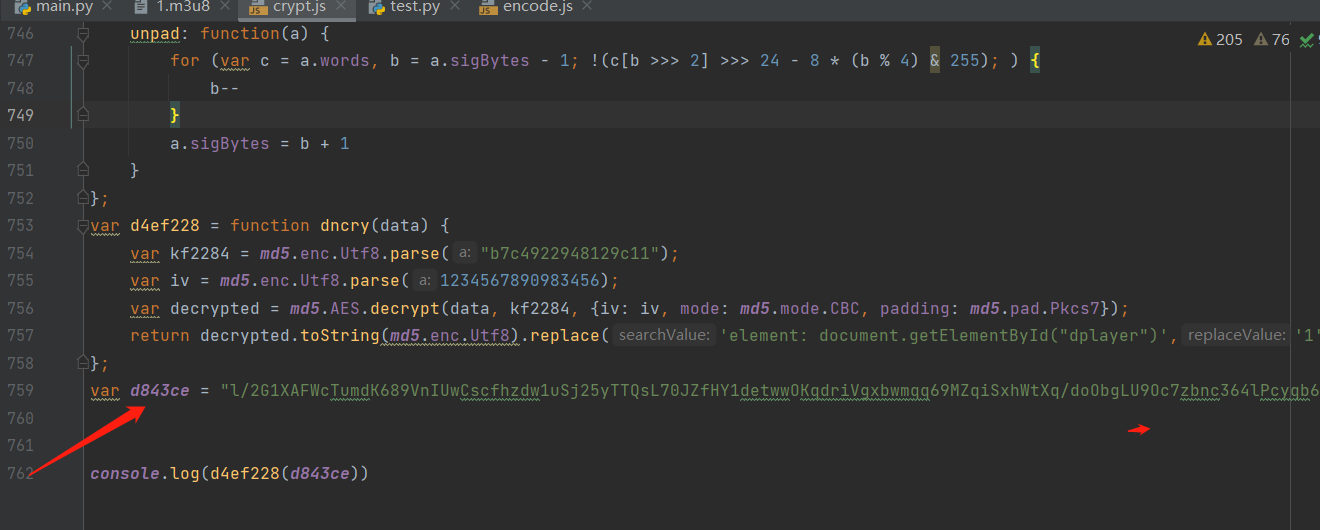Click fold end marker at line 751

[x=83, y=171]
